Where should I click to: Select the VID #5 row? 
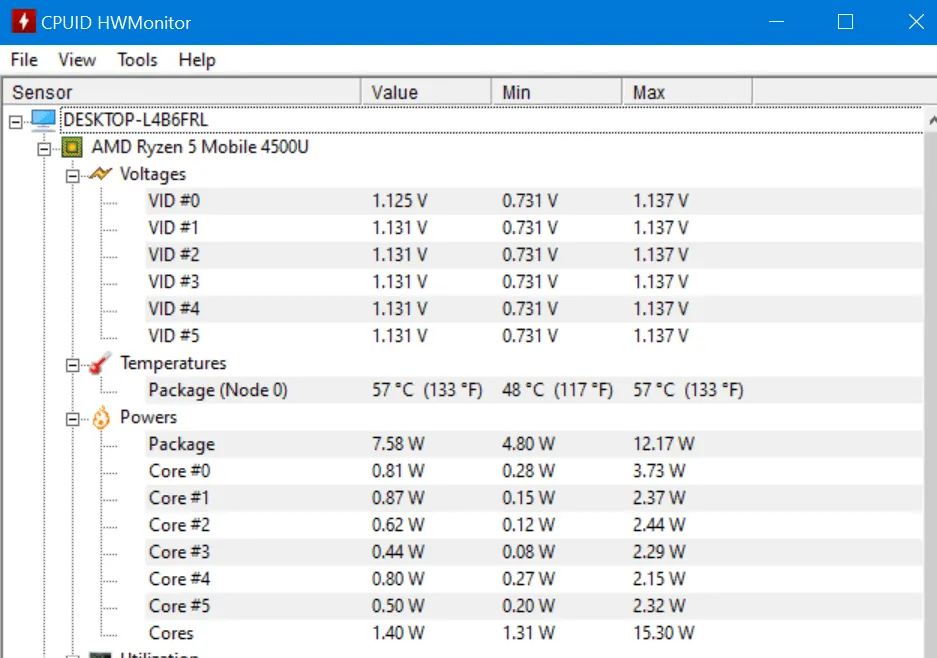tap(534, 336)
